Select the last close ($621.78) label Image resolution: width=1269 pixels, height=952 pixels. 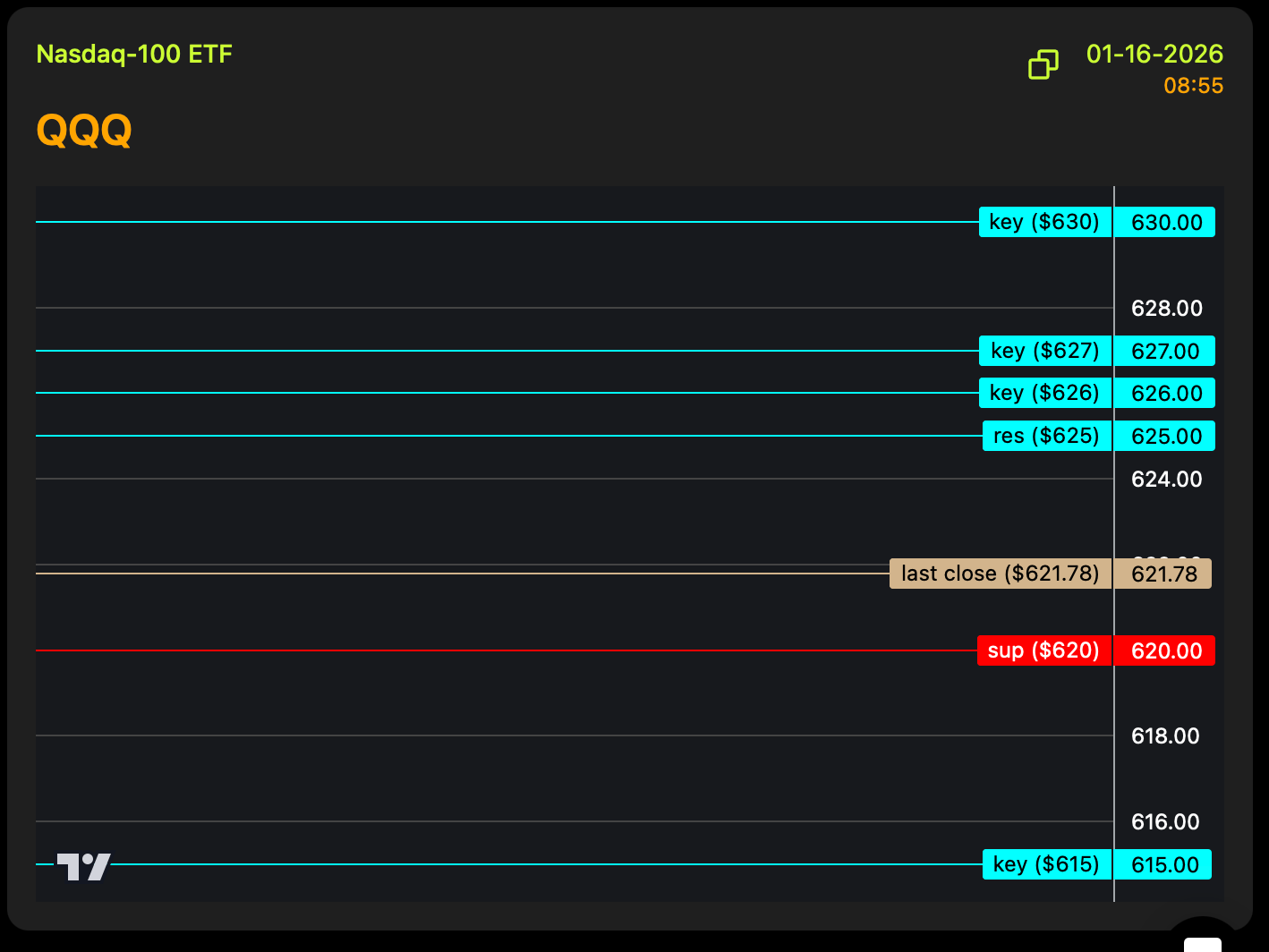1000,574
